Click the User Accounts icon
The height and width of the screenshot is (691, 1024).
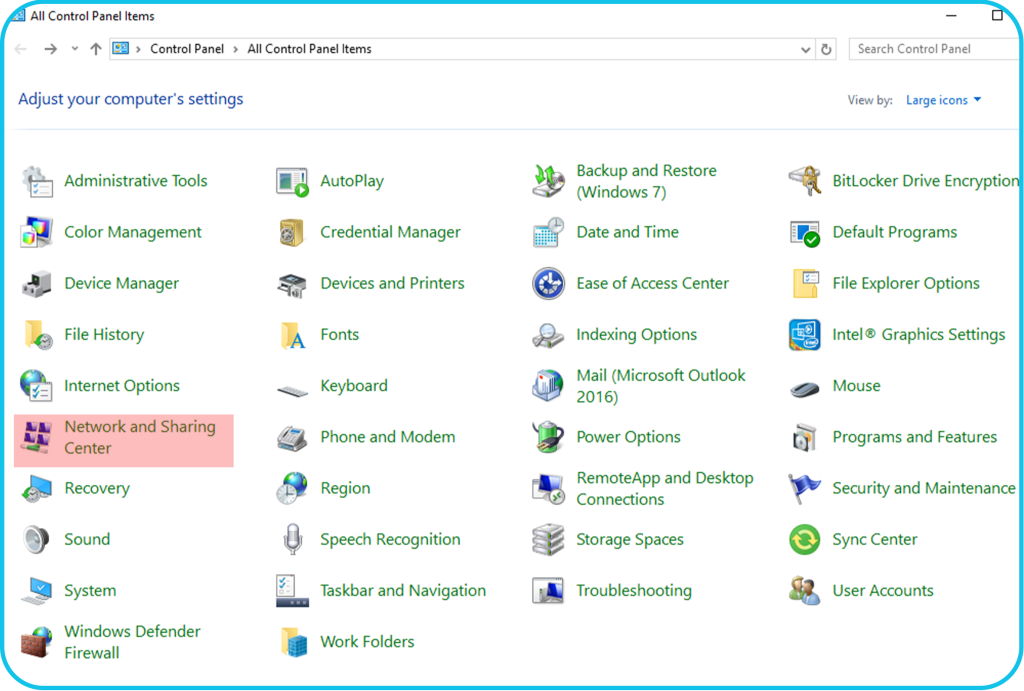805,591
